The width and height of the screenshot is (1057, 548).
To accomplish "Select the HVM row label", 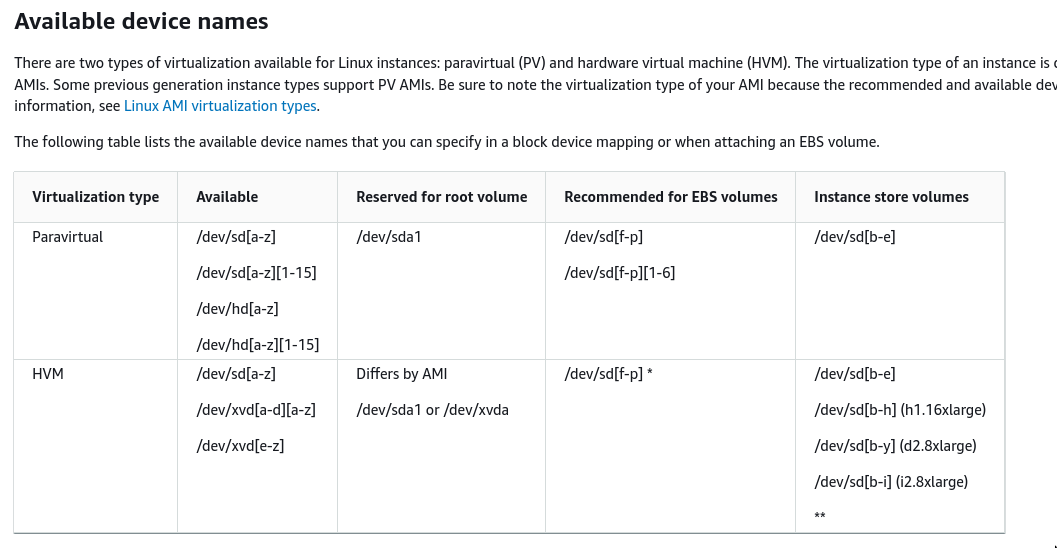I will pyautogui.click(x=48, y=374).
